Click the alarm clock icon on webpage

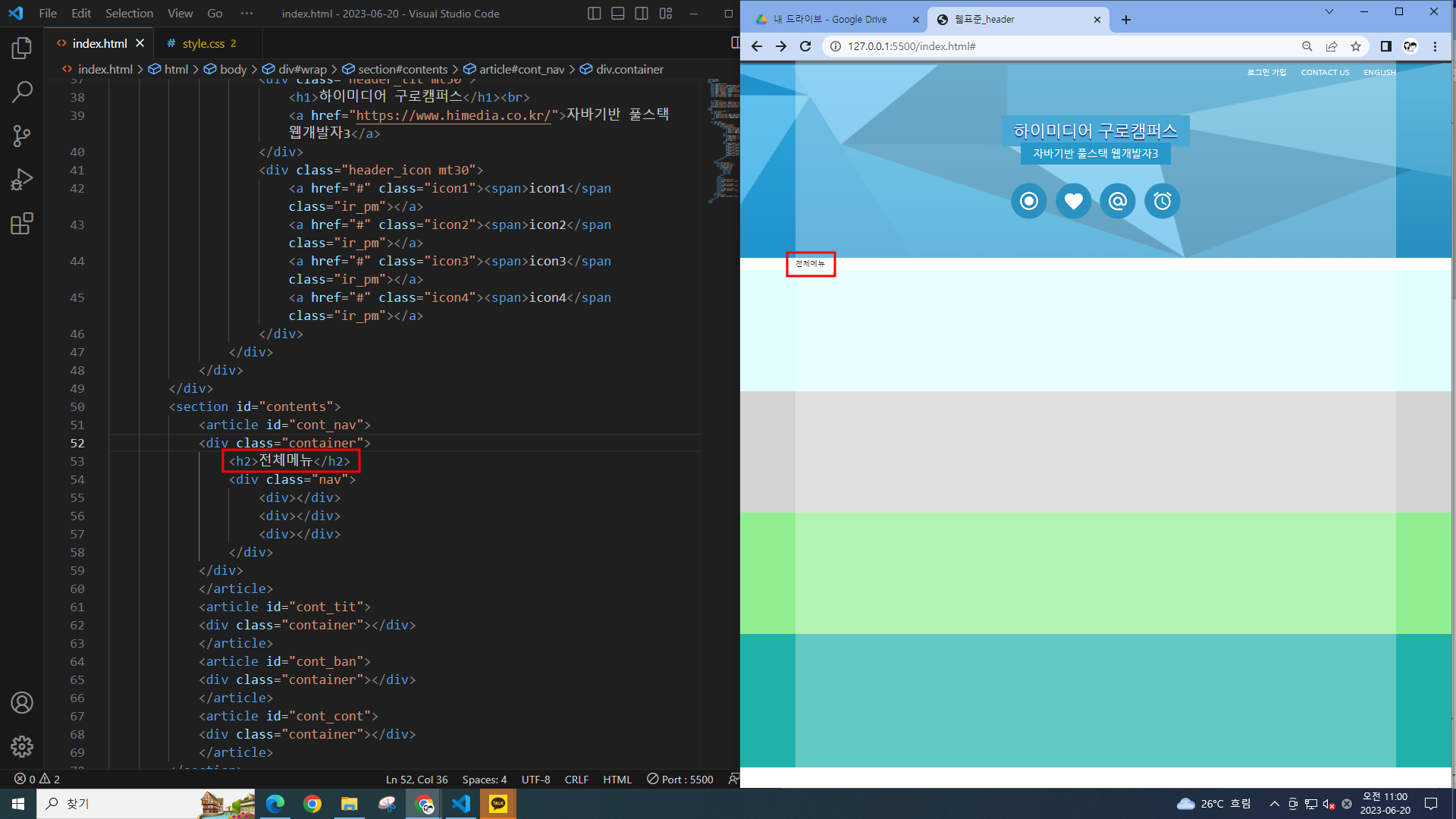[x=1162, y=201]
